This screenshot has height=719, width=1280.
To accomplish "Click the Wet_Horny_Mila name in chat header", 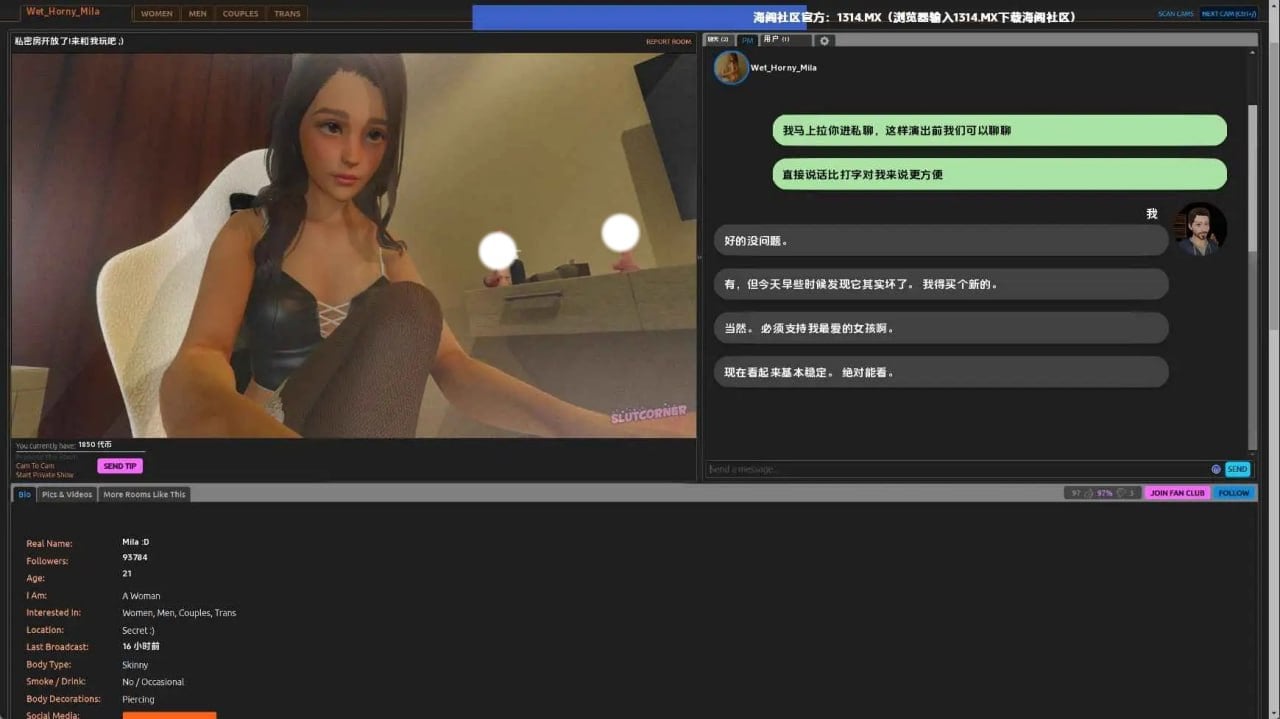I will point(783,67).
